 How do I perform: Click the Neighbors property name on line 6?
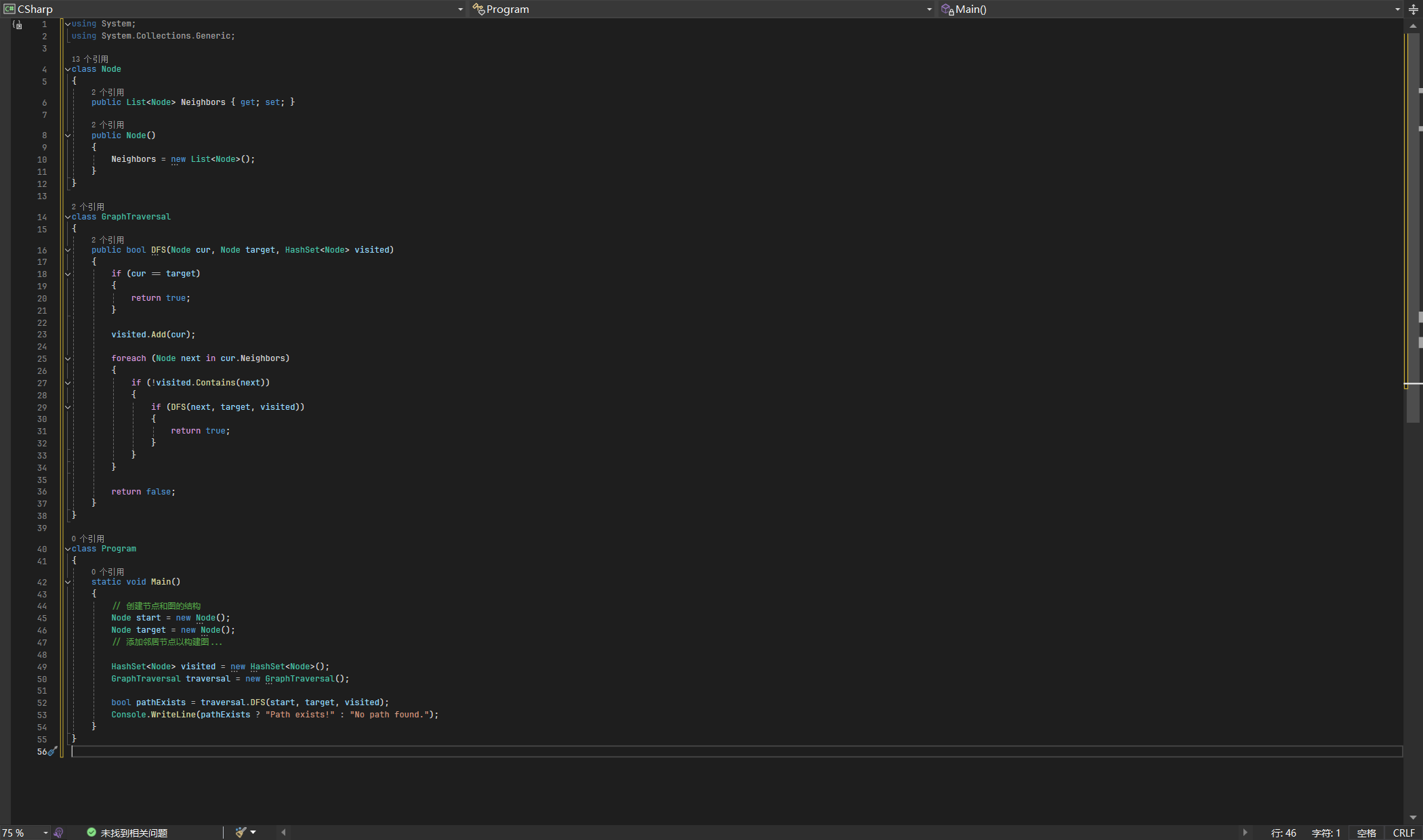(x=203, y=102)
